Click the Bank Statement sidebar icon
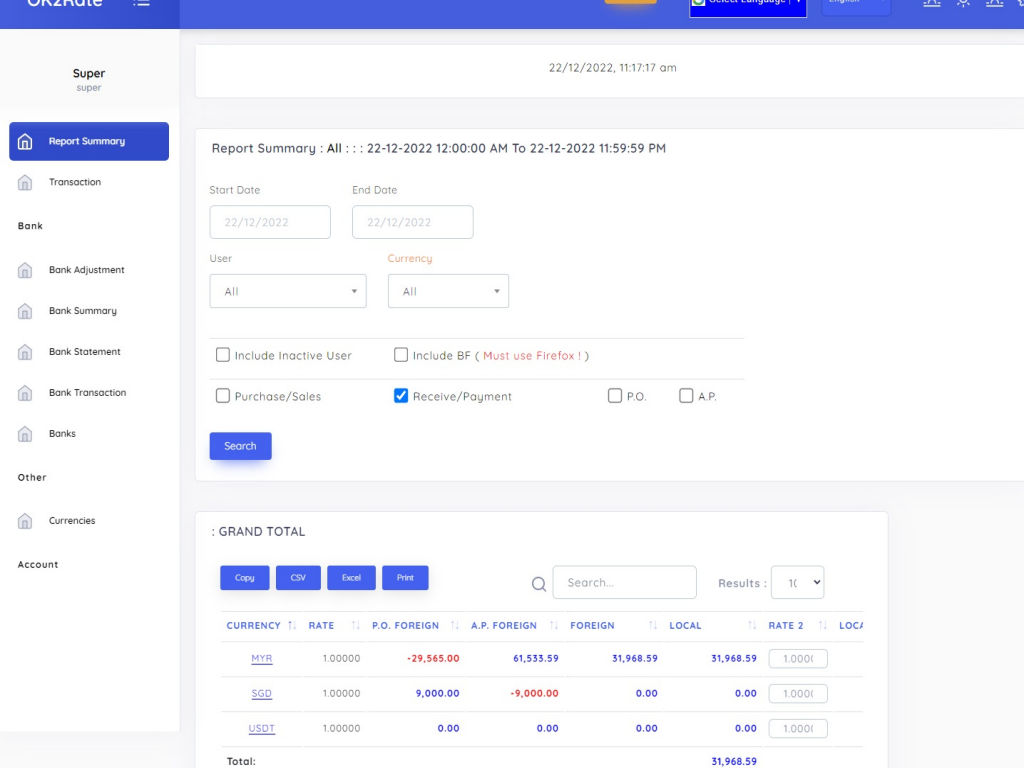The image size is (1024, 768). (26, 353)
